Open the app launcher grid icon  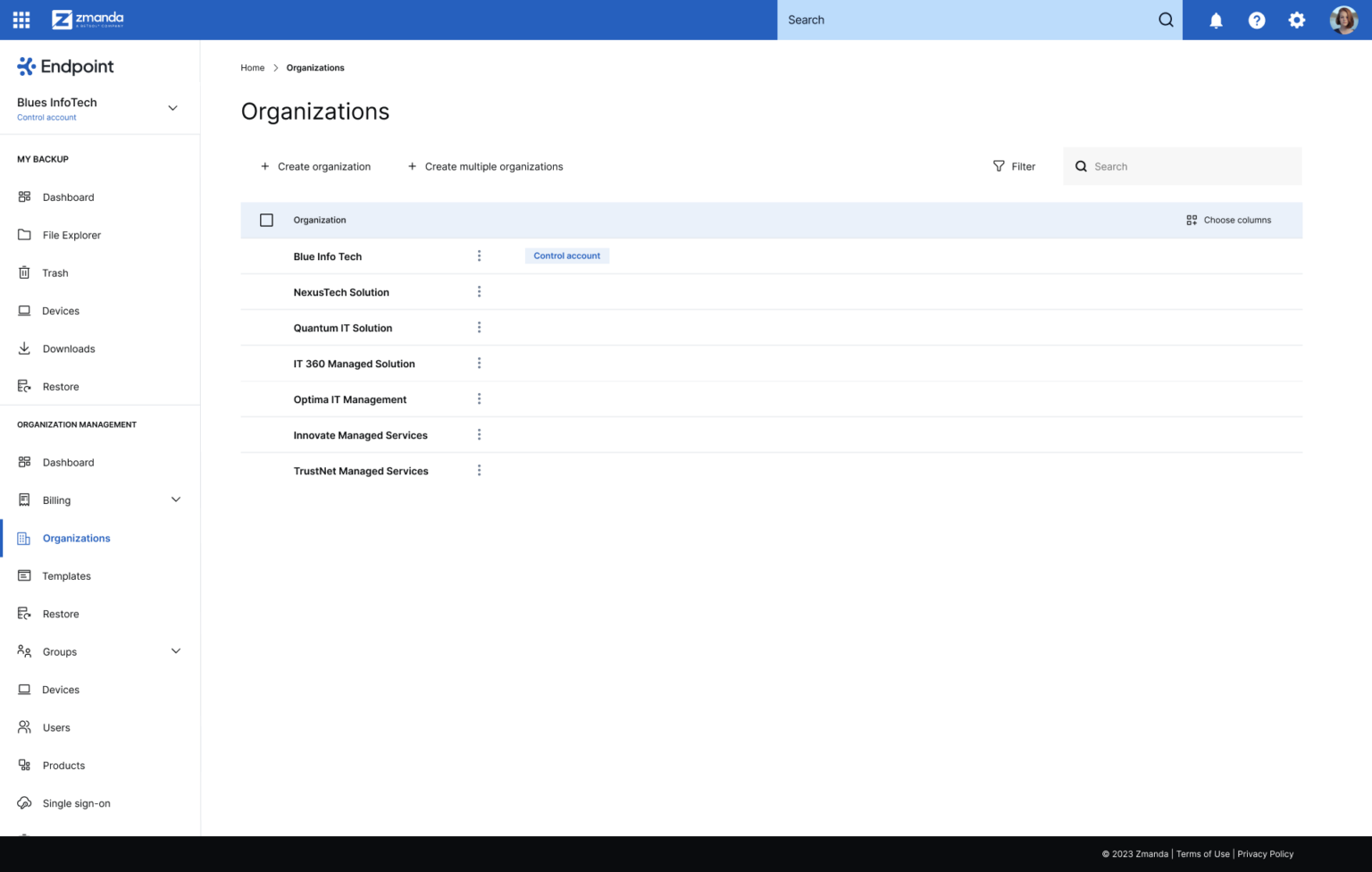(x=21, y=20)
